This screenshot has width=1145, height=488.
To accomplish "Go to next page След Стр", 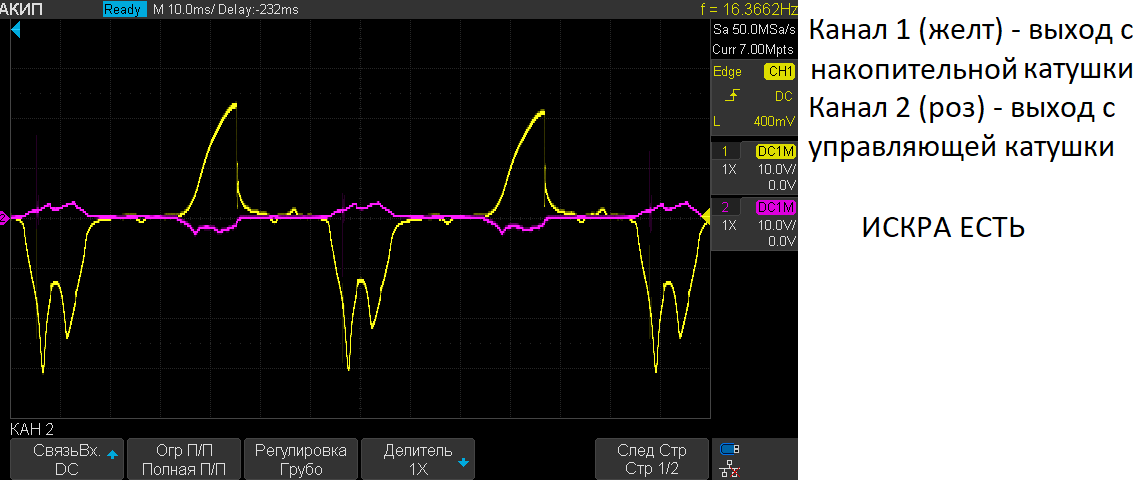I will (x=652, y=459).
